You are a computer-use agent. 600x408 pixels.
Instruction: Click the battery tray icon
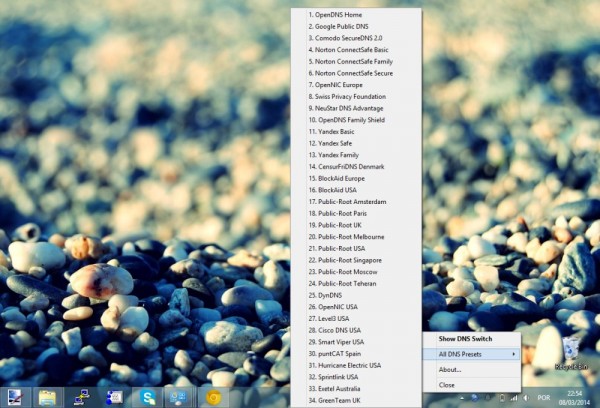coord(502,398)
